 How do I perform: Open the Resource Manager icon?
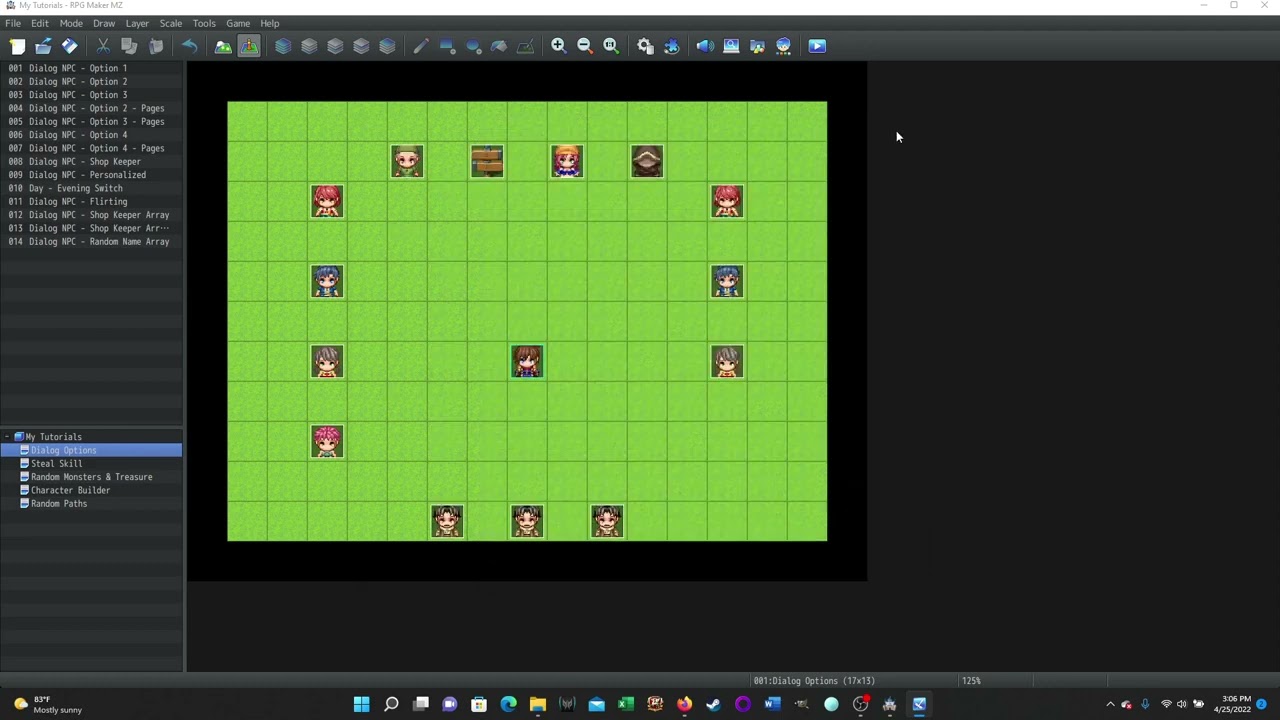click(757, 46)
